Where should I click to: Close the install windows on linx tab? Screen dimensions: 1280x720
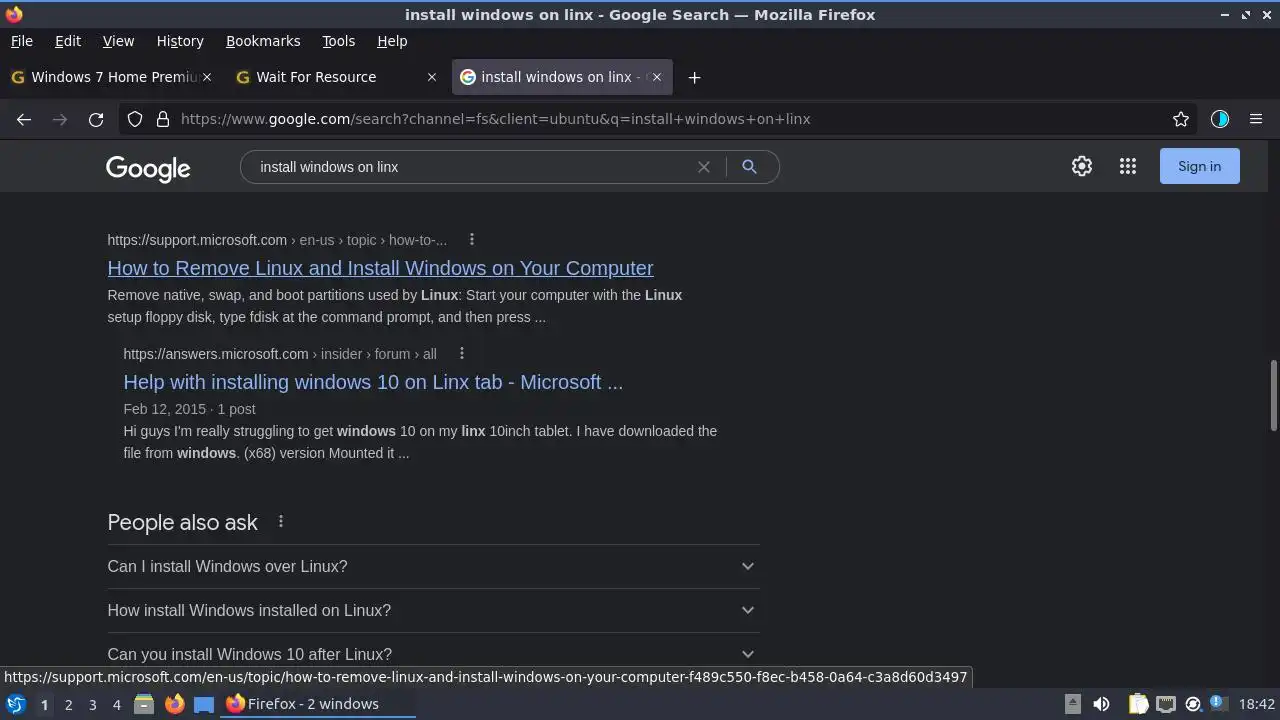click(x=657, y=77)
